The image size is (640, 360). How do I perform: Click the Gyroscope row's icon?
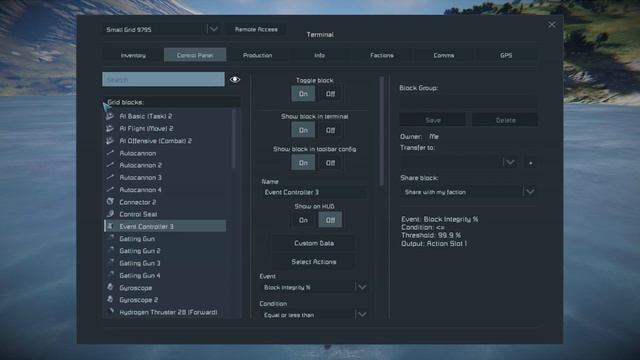tap(110, 287)
